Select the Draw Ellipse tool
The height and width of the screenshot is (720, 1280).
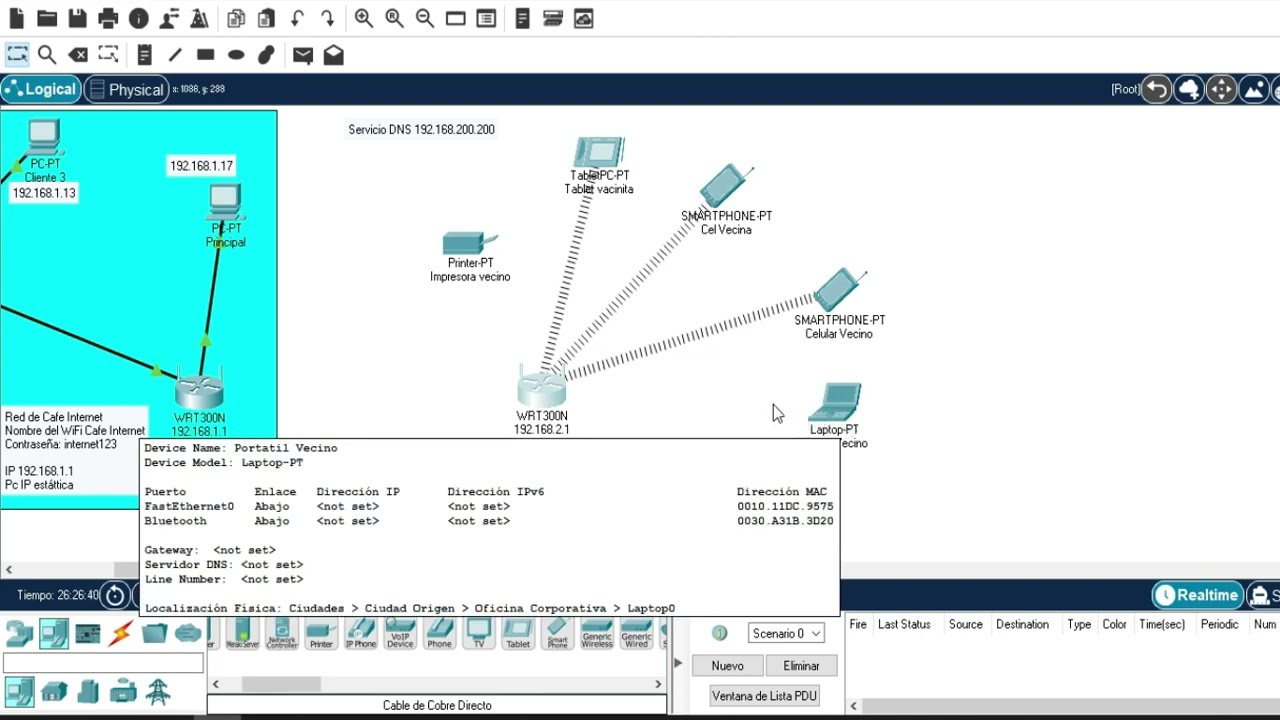click(x=236, y=55)
